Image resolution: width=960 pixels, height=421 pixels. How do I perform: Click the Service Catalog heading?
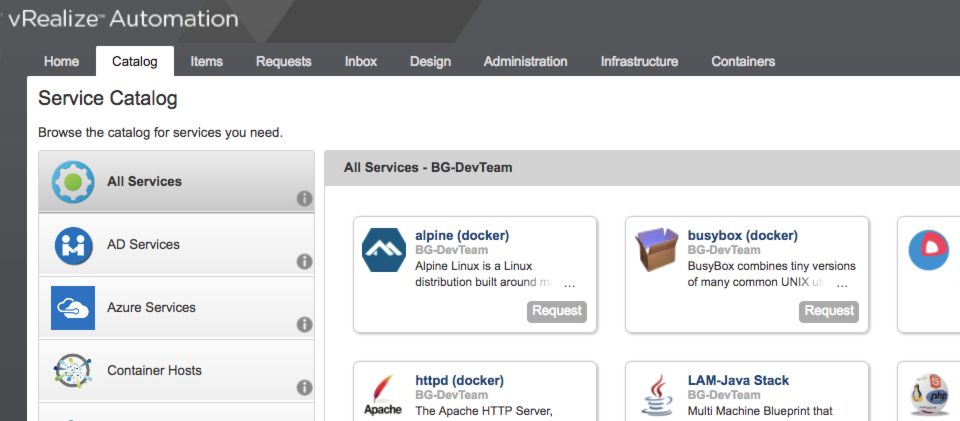[108, 99]
